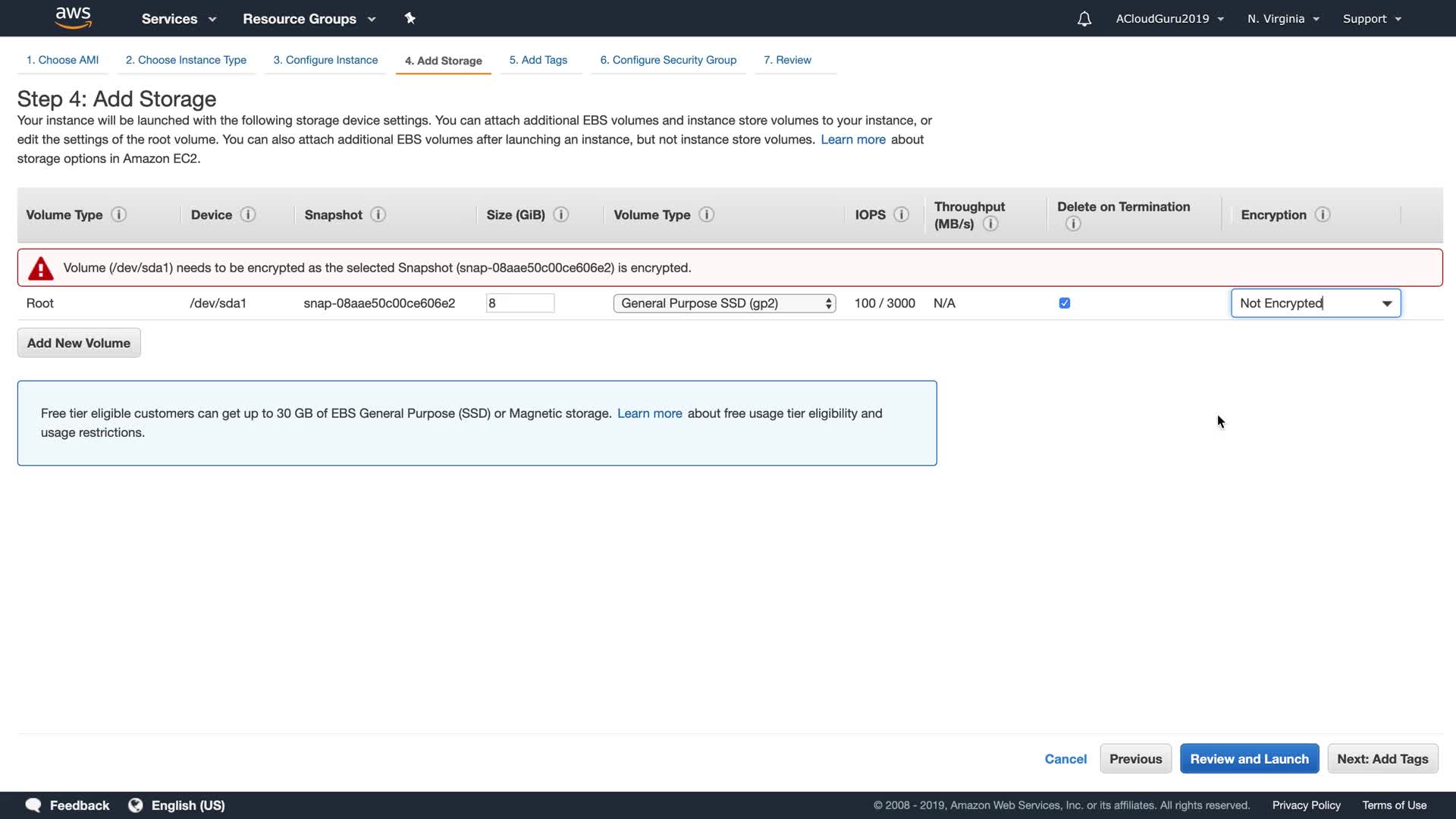Click info icon beside Size (GiB)
This screenshot has height=819, width=1456.
(560, 215)
